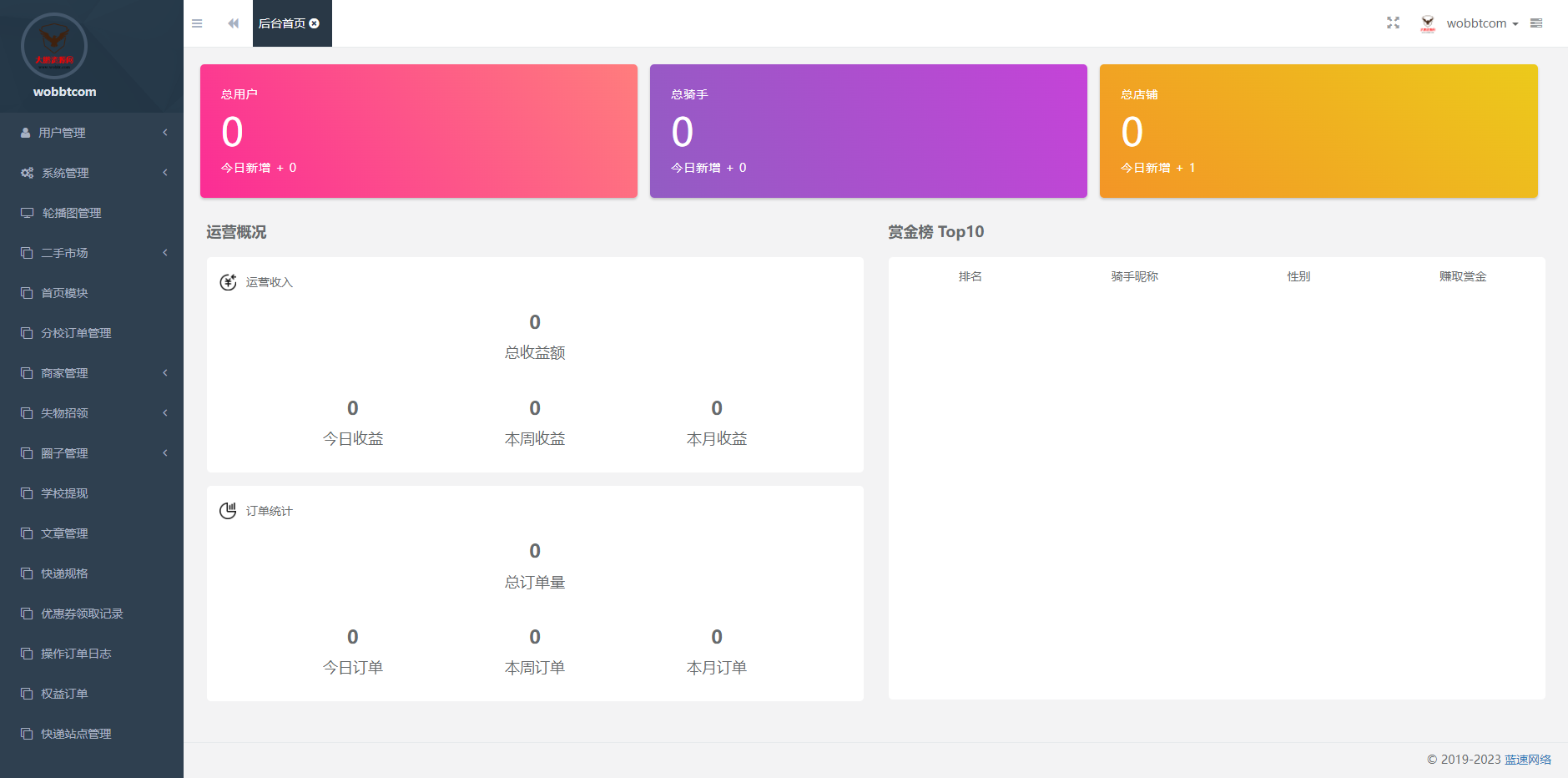The image size is (1568, 778).
Task: Click the user avatar icon in header
Action: click(1428, 23)
